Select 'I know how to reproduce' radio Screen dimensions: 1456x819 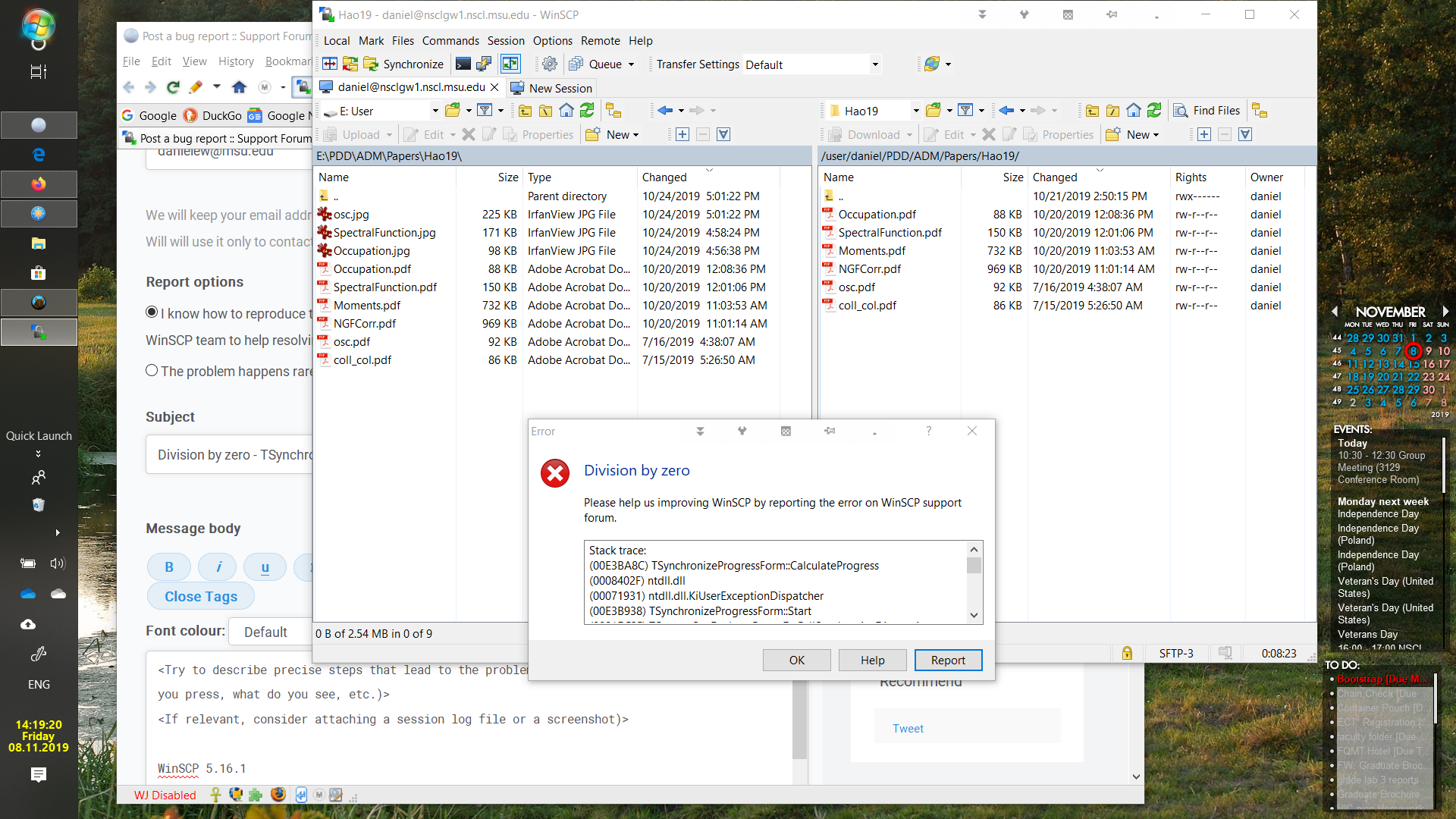click(x=152, y=312)
